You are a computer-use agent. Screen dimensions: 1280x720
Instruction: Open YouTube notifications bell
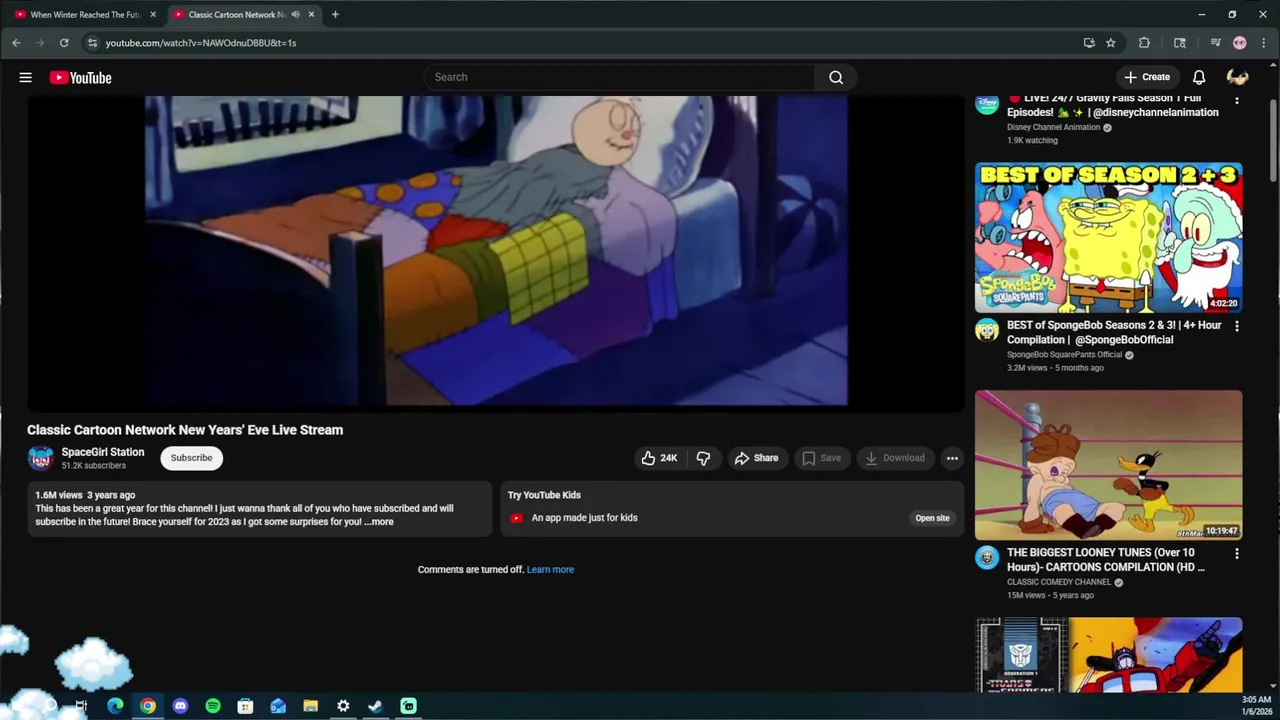pos(1199,77)
